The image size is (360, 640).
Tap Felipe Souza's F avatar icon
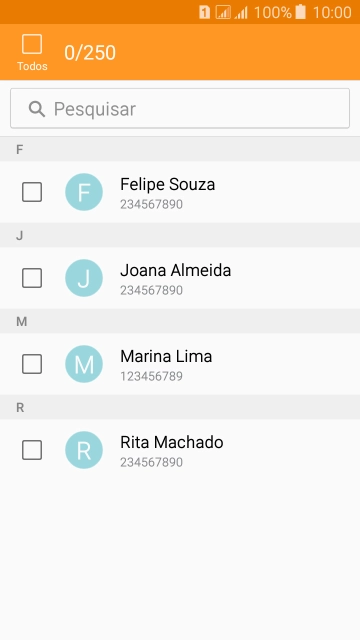click(x=84, y=192)
